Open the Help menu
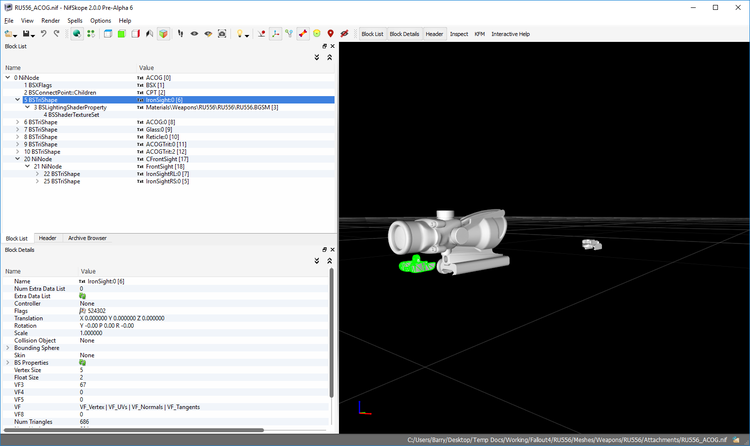Image resolution: width=750 pixels, height=446 pixels. point(125,21)
